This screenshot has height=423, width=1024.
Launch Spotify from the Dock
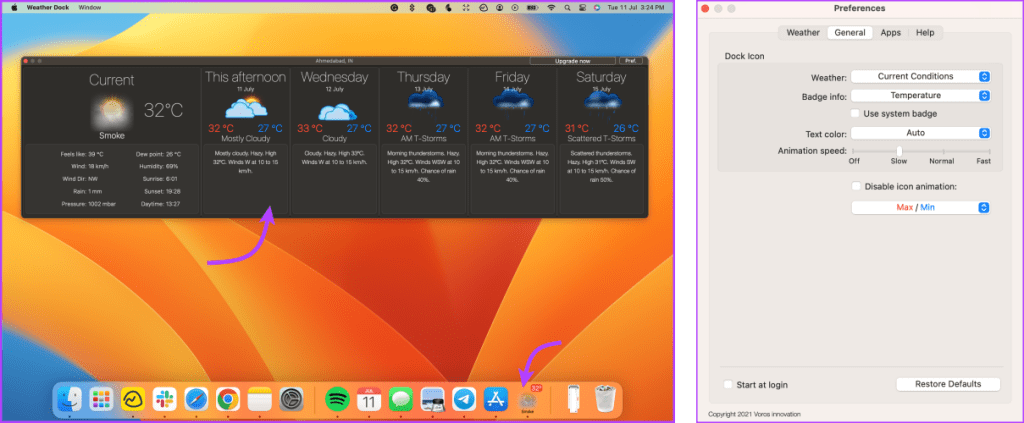[x=337, y=398]
